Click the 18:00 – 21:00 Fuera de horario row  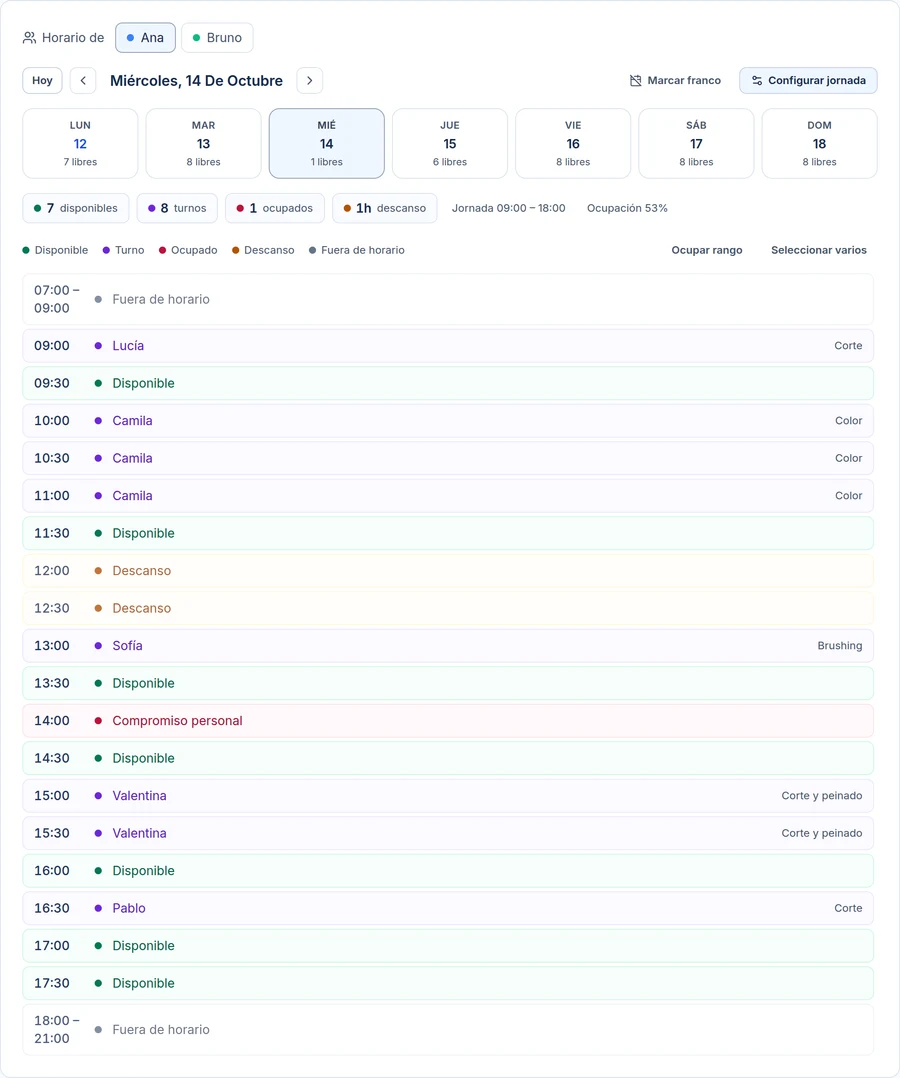pos(448,1029)
